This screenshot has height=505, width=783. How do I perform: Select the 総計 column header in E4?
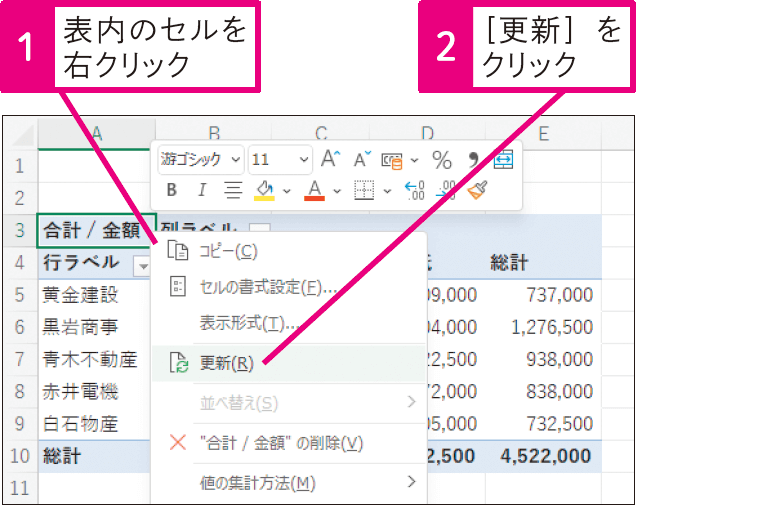(x=509, y=263)
